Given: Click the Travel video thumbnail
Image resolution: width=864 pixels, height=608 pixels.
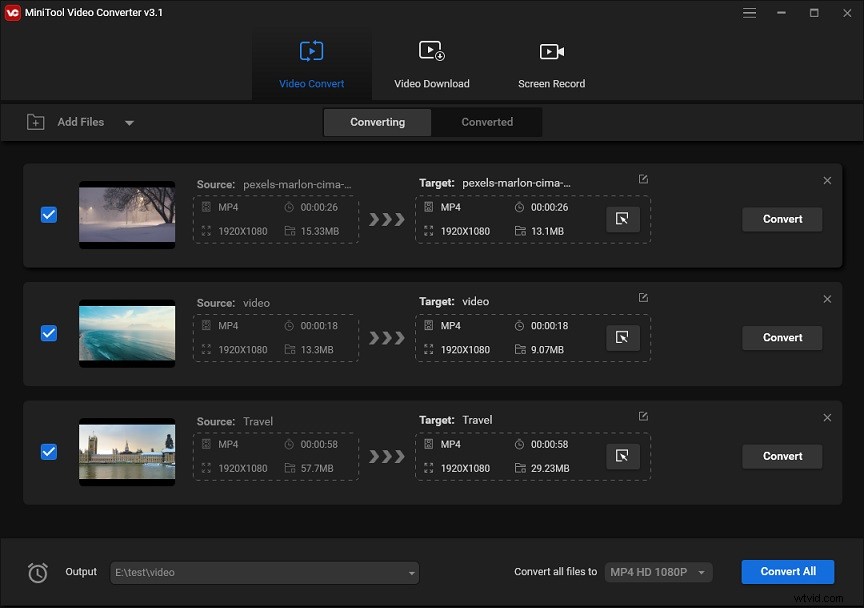Looking at the screenshot, I should (x=127, y=452).
